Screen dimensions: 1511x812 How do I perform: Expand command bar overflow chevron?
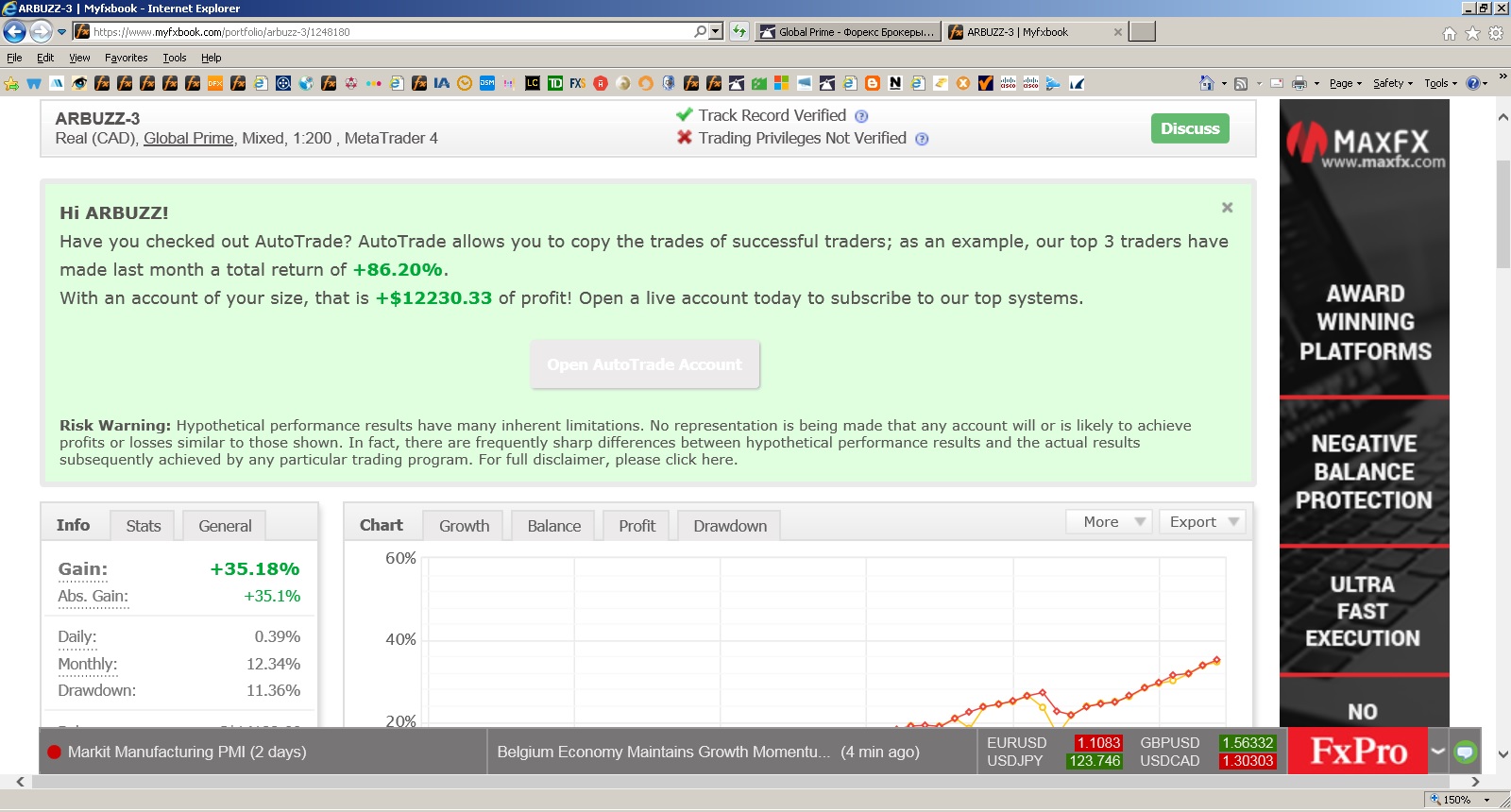click(x=1503, y=76)
